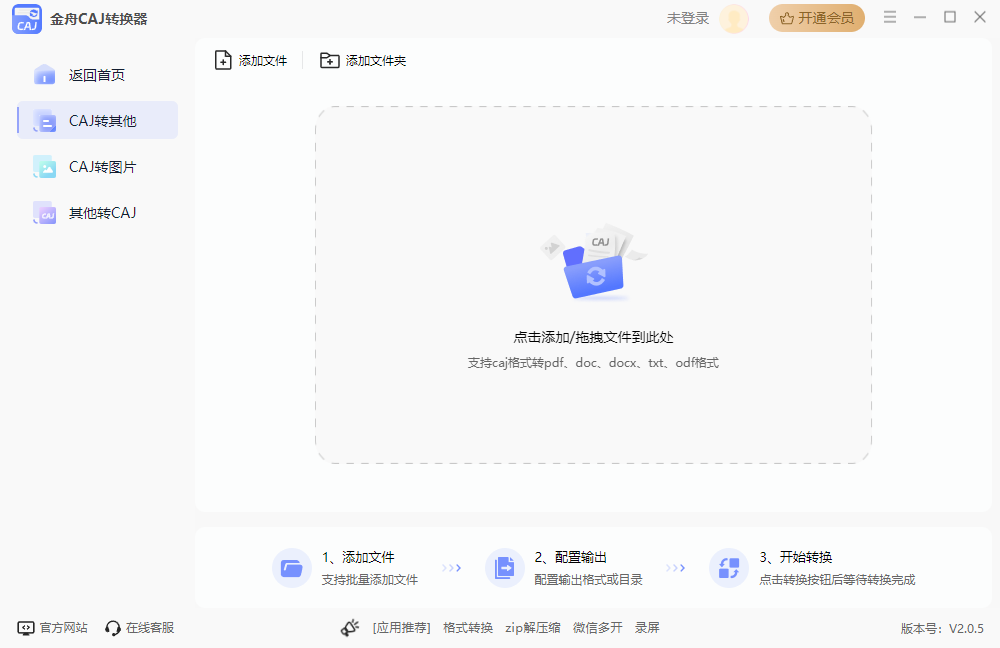Click 点击添加/拖拽文件到此处 text

tap(593, 337)
